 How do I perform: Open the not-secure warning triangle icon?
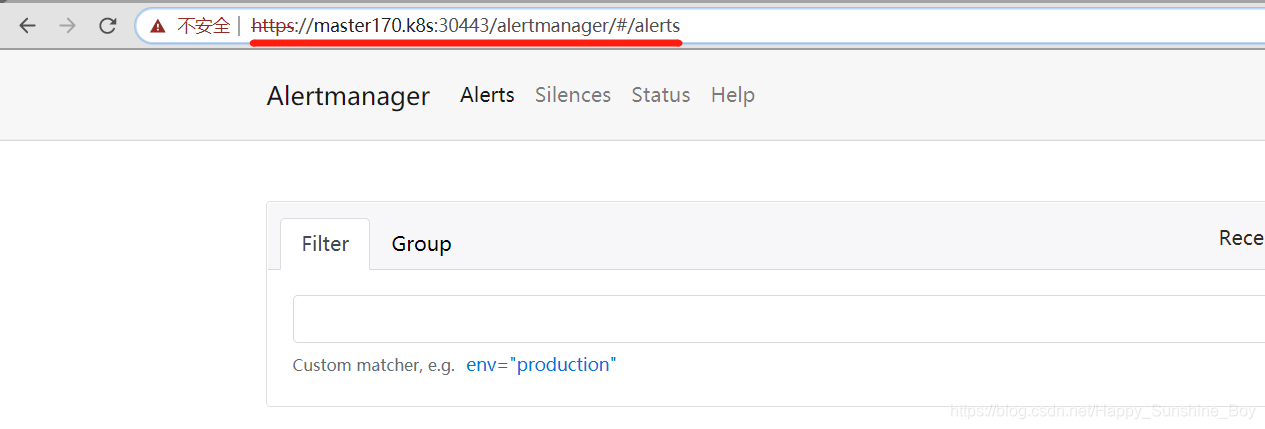coord(158,26)
